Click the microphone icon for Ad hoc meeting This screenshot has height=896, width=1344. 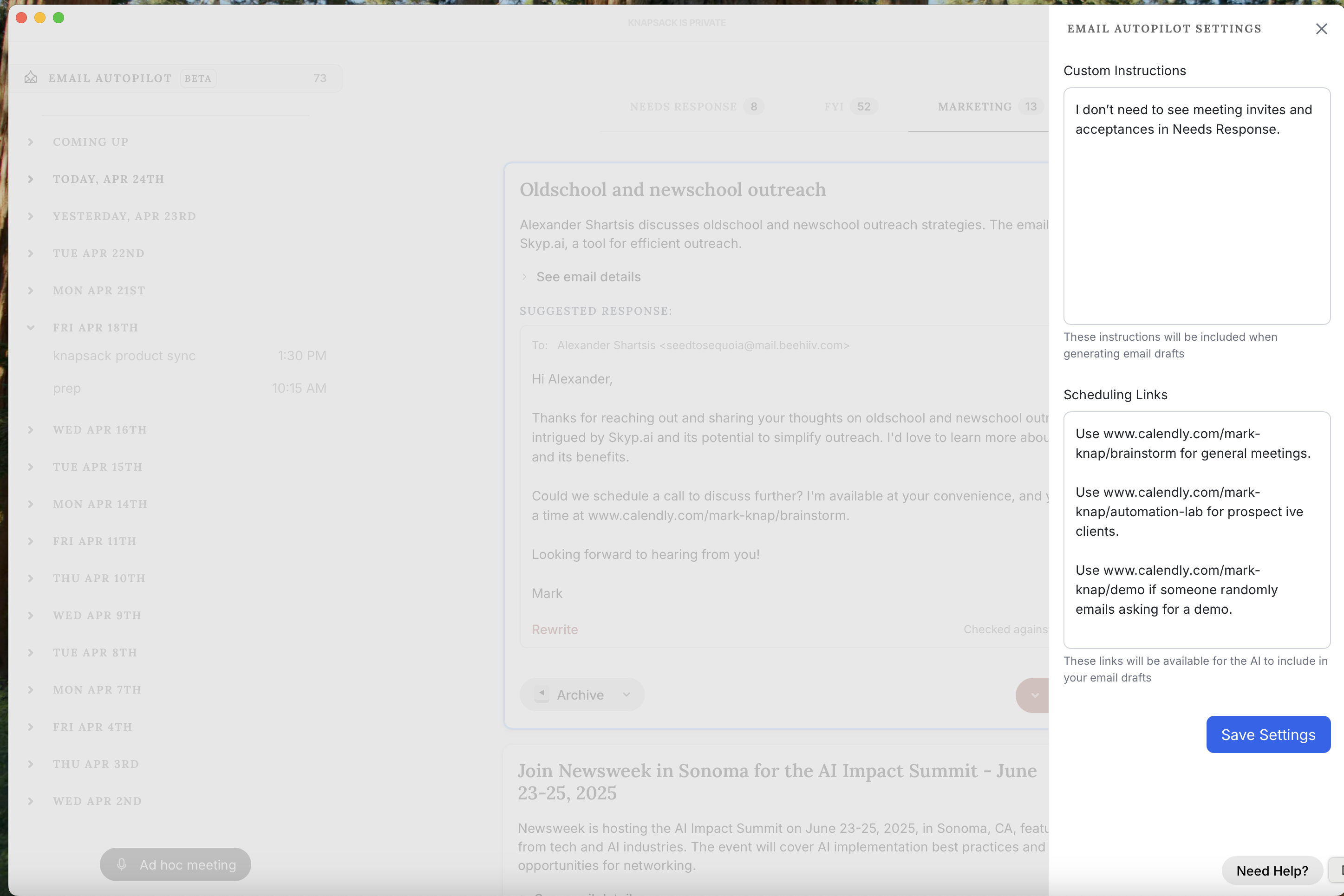[122, 864]
